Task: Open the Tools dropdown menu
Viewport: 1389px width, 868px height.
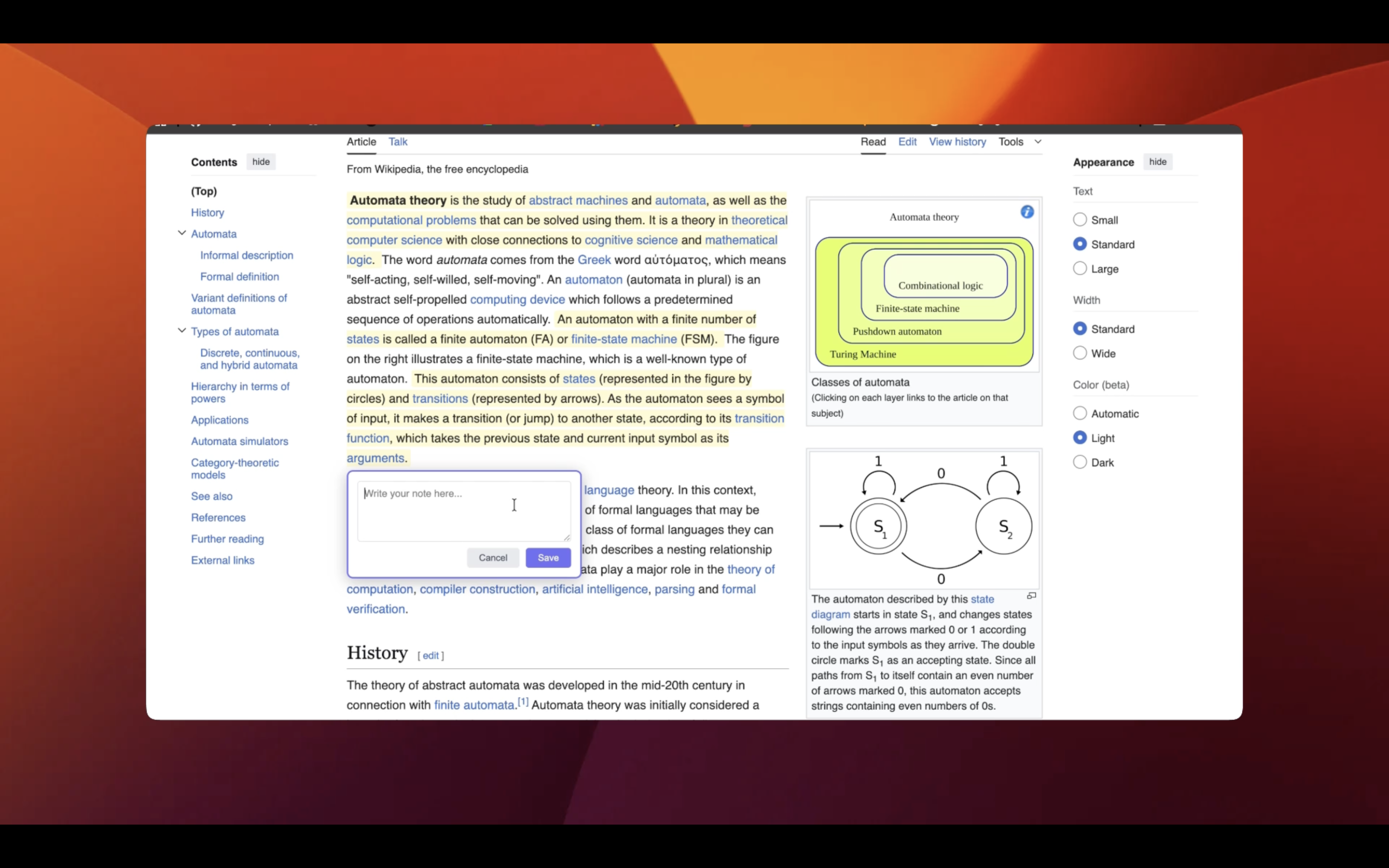Action: [x=1020, y=142]
